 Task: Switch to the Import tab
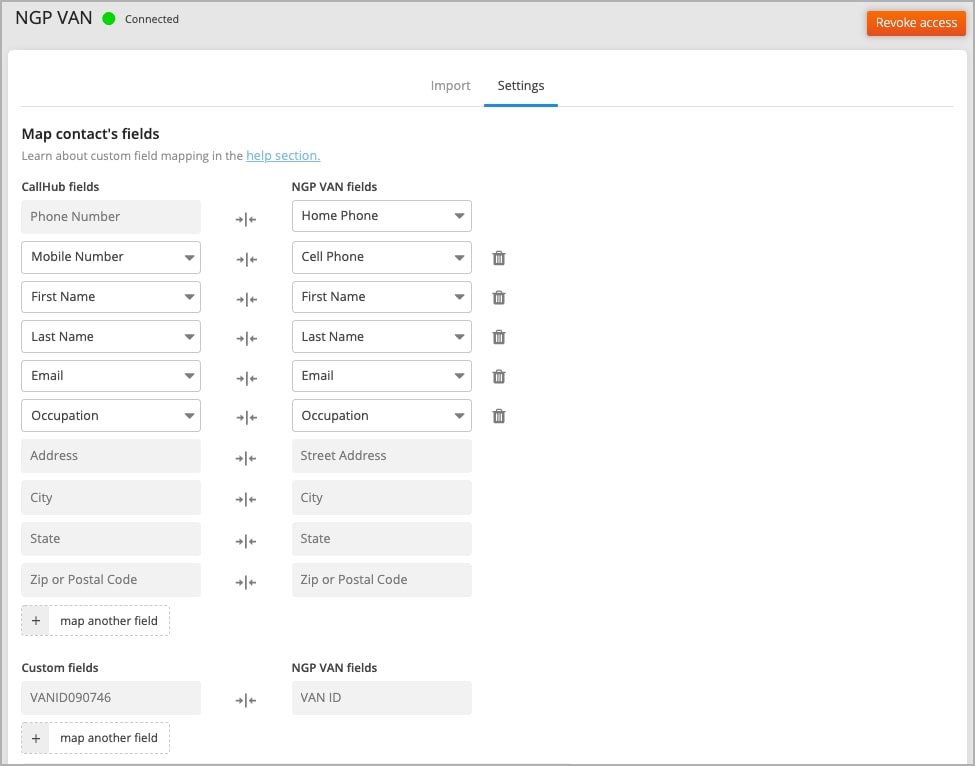pyautogui.click(x=450, y=86)
